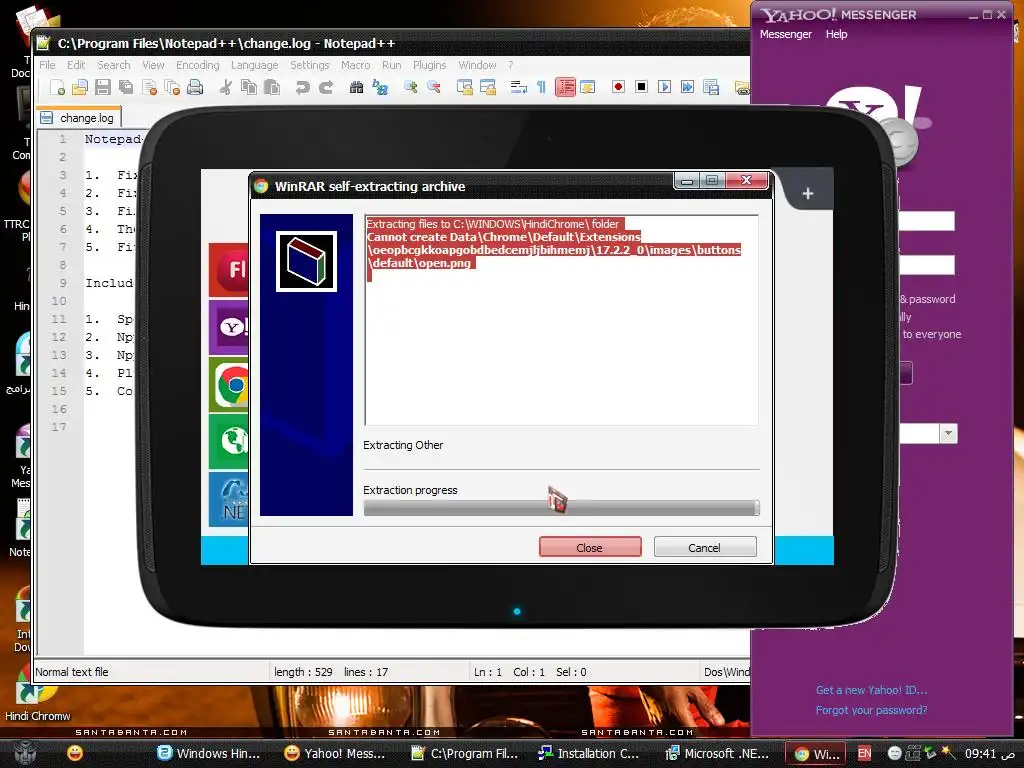The image size is (1024, 768).
Task: Click Copy icon in Notepad++ toolbar
Action: pos(249,87)
